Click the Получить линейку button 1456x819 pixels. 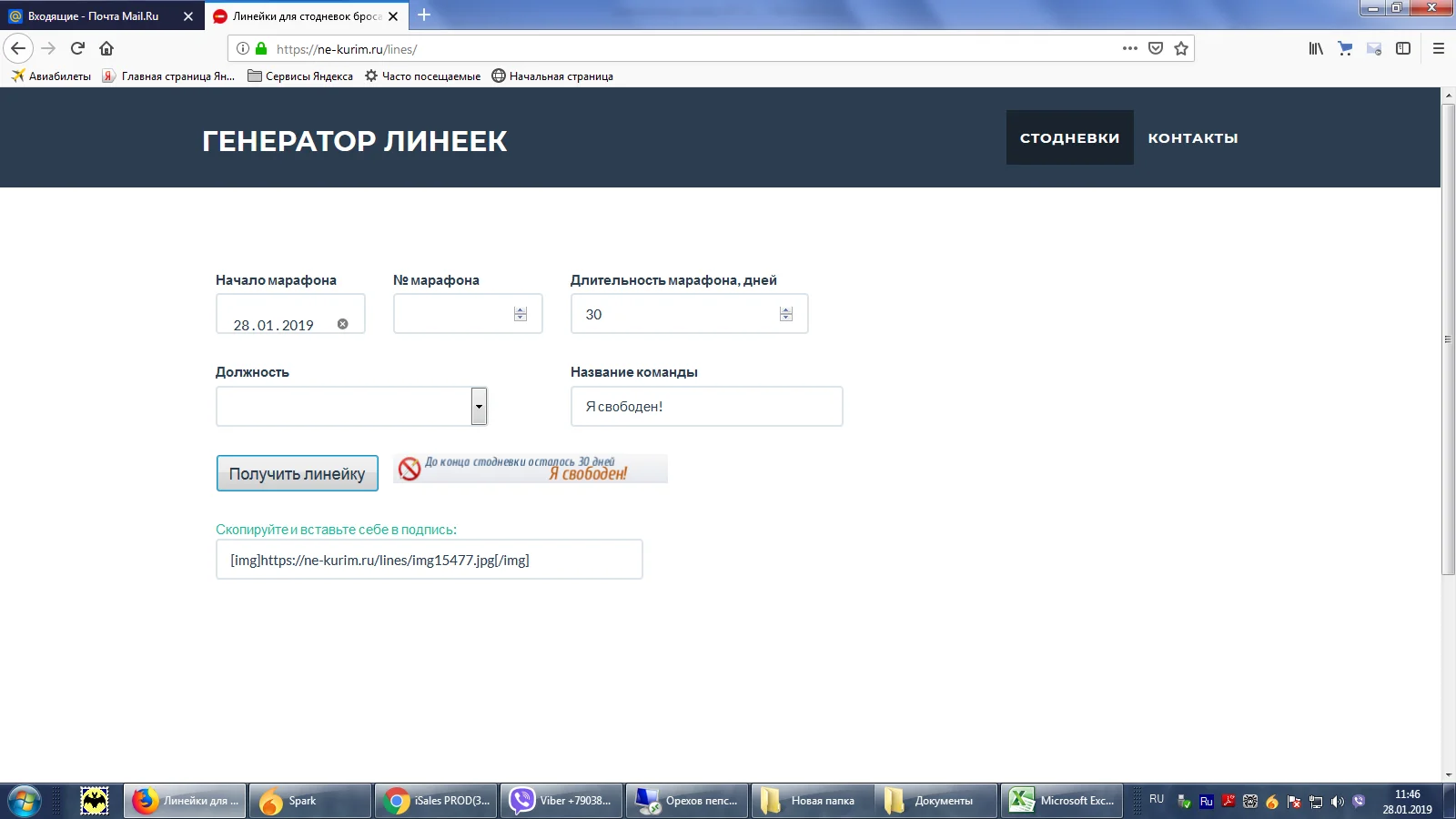[298, 473]
